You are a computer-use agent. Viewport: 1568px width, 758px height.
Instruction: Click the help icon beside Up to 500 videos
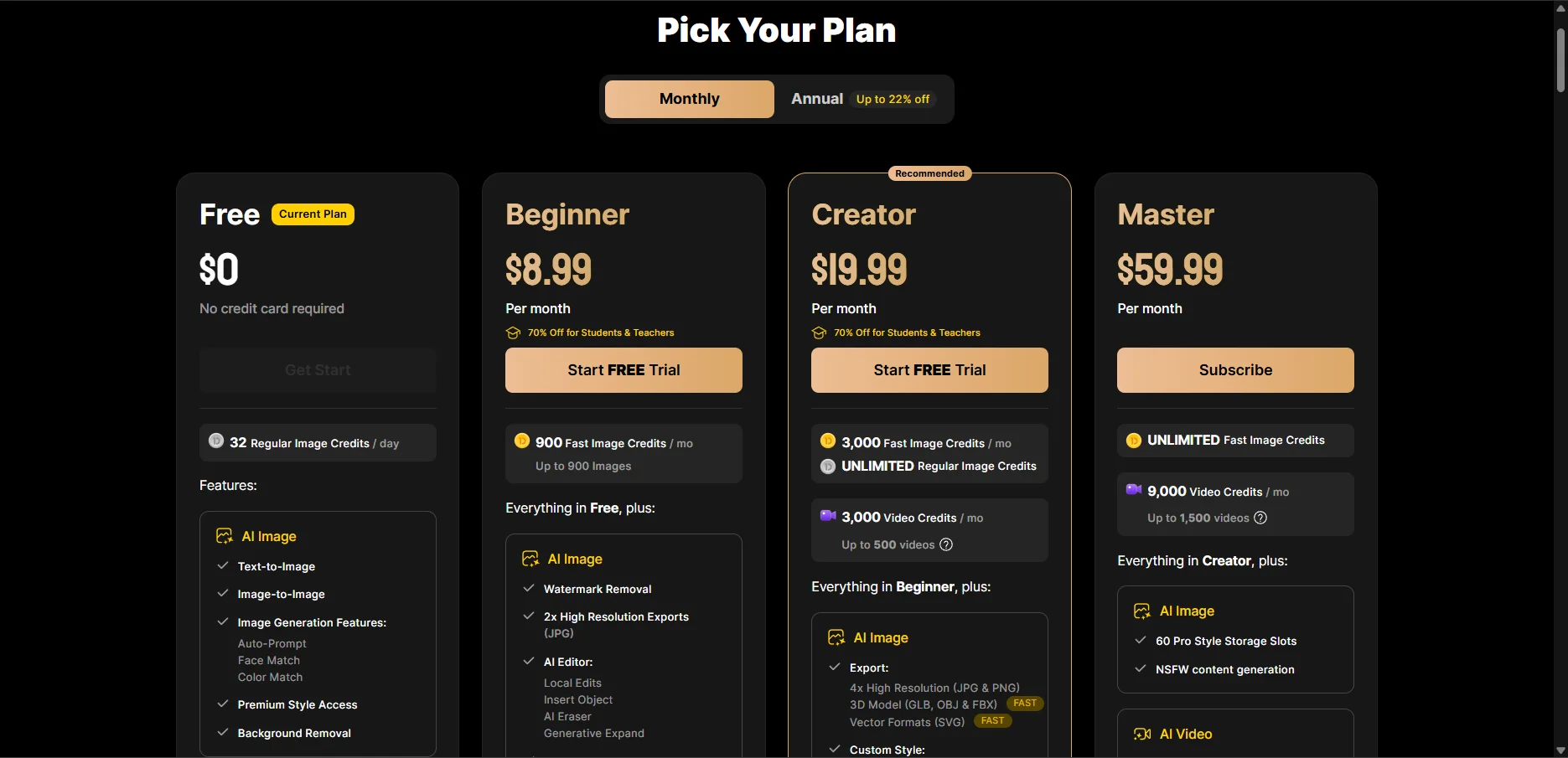[x=946, y=544]
